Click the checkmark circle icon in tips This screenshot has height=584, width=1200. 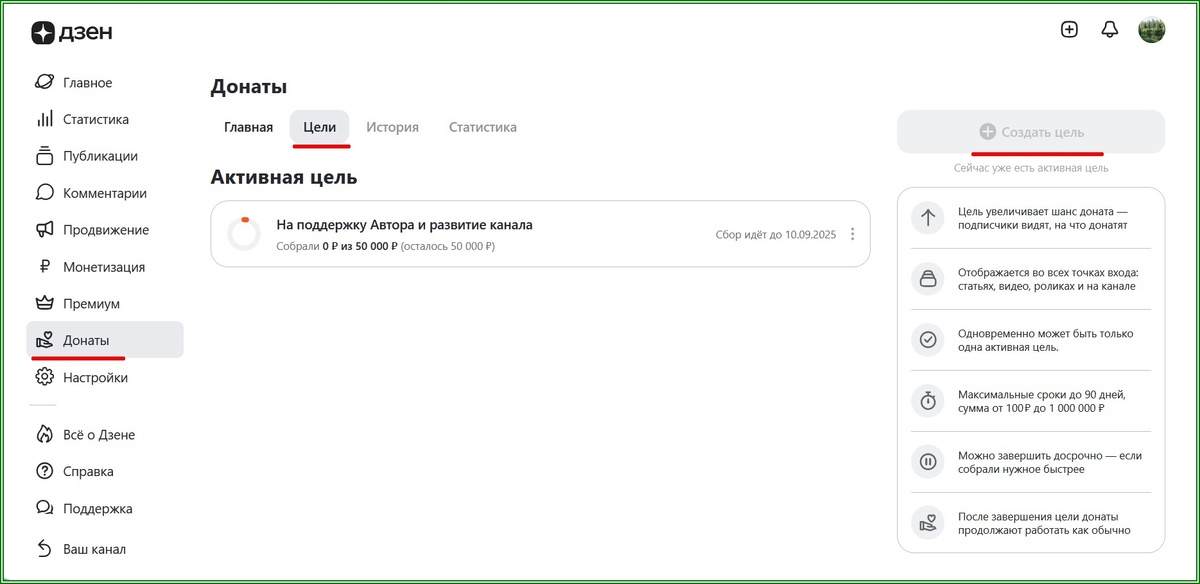[x=928, y=340]
